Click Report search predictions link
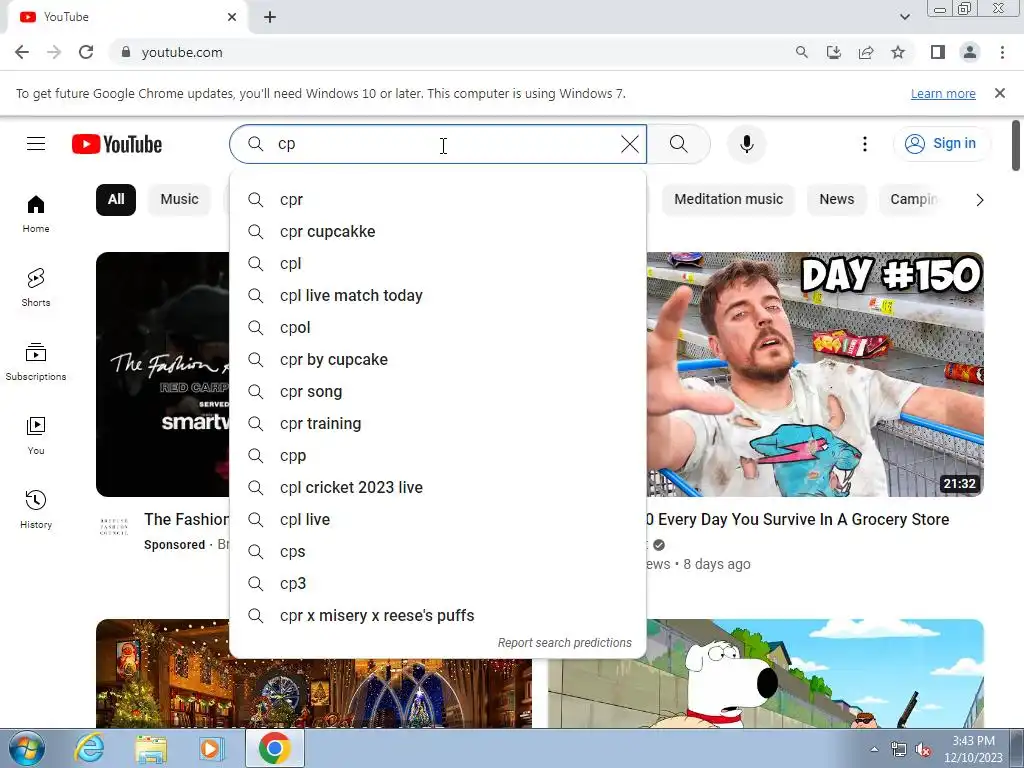Image resolution: width=1024 pixels, height=768 pixels. [x=564, y=643]
